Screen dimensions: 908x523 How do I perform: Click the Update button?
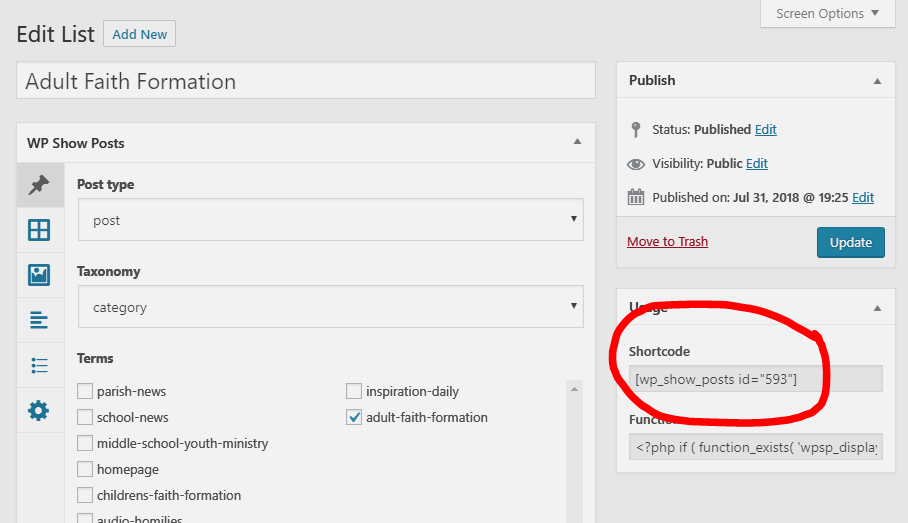pos(850,242)
